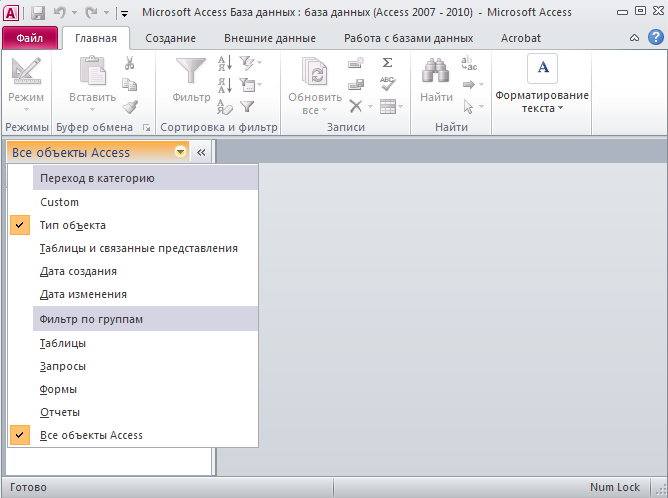This screenshot has height=498, width=668.
Task: Click the Delete record X icon
Action: [x=356, y=106]
